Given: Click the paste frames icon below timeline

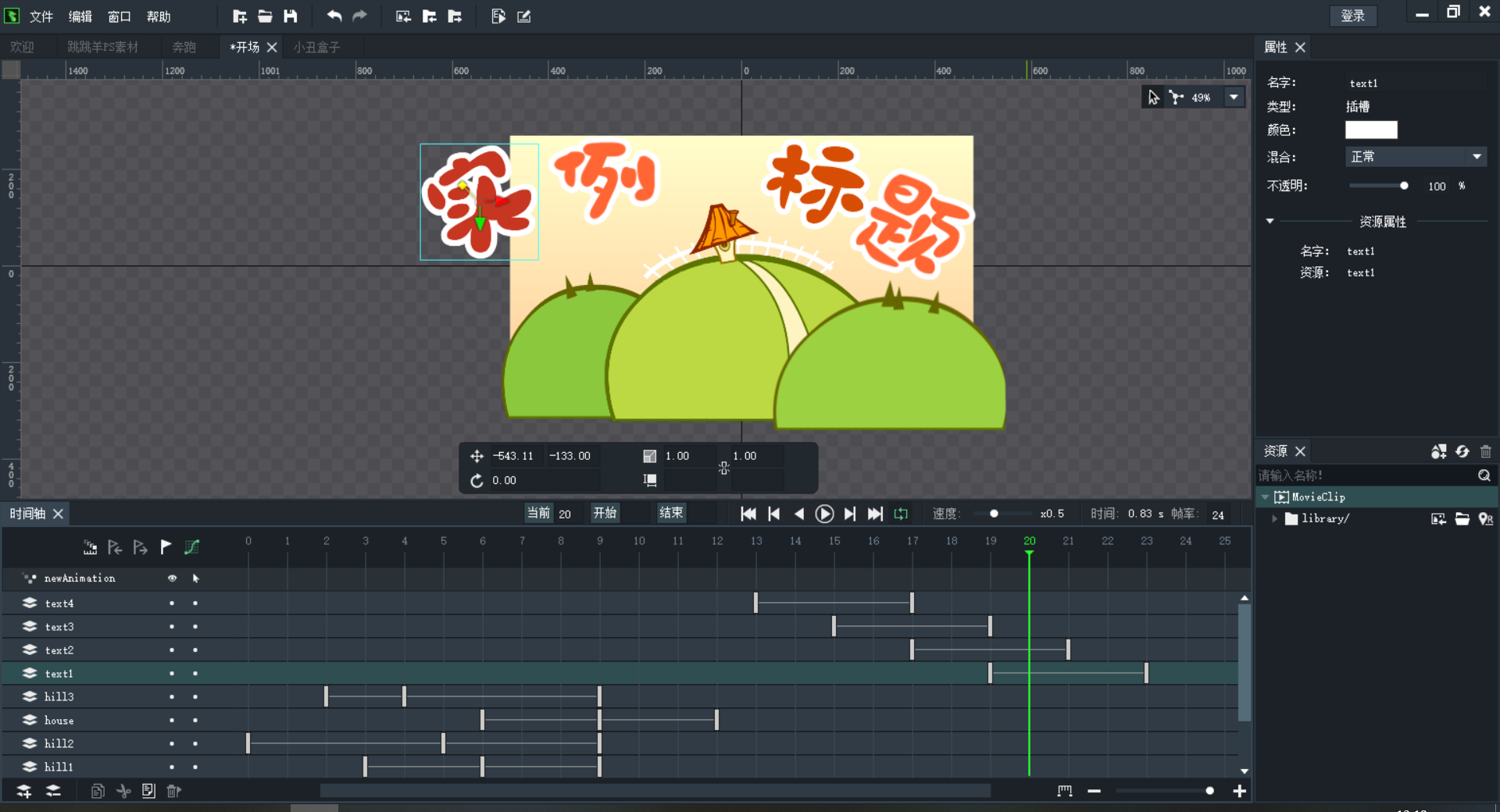Looking at the screenshot, I should (148, 791).
